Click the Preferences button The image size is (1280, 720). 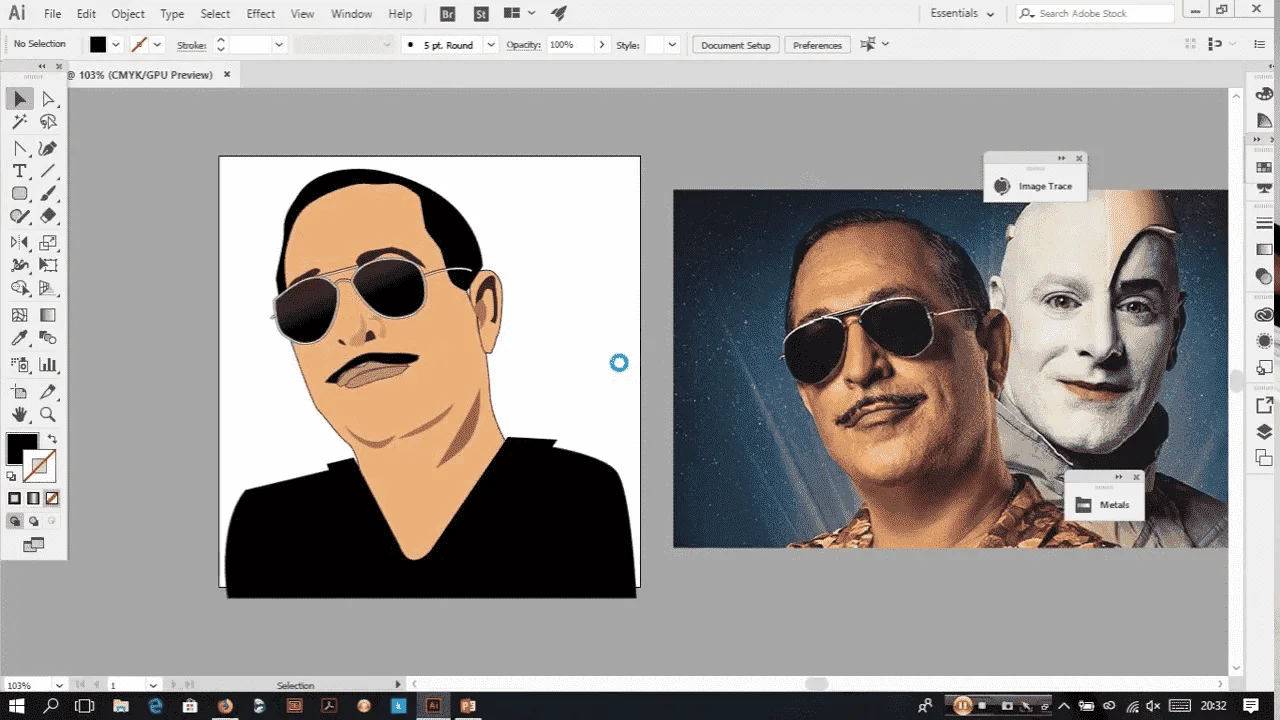pyautogui.click(x=817, y=45)
